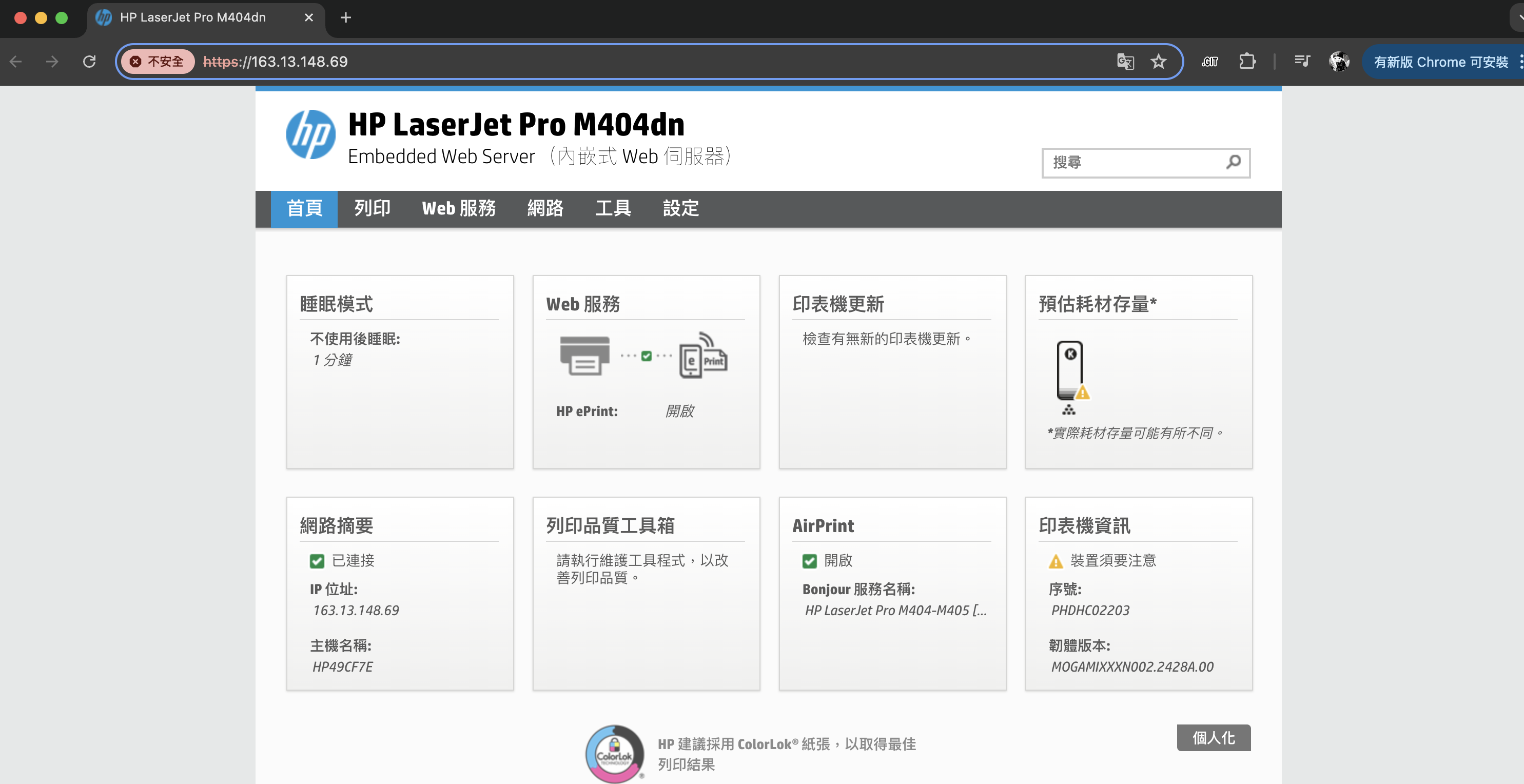The image size is (1524, 784).
Task: Click the warning triangle next to 裝置須要注意
Action: (1056, 561)
